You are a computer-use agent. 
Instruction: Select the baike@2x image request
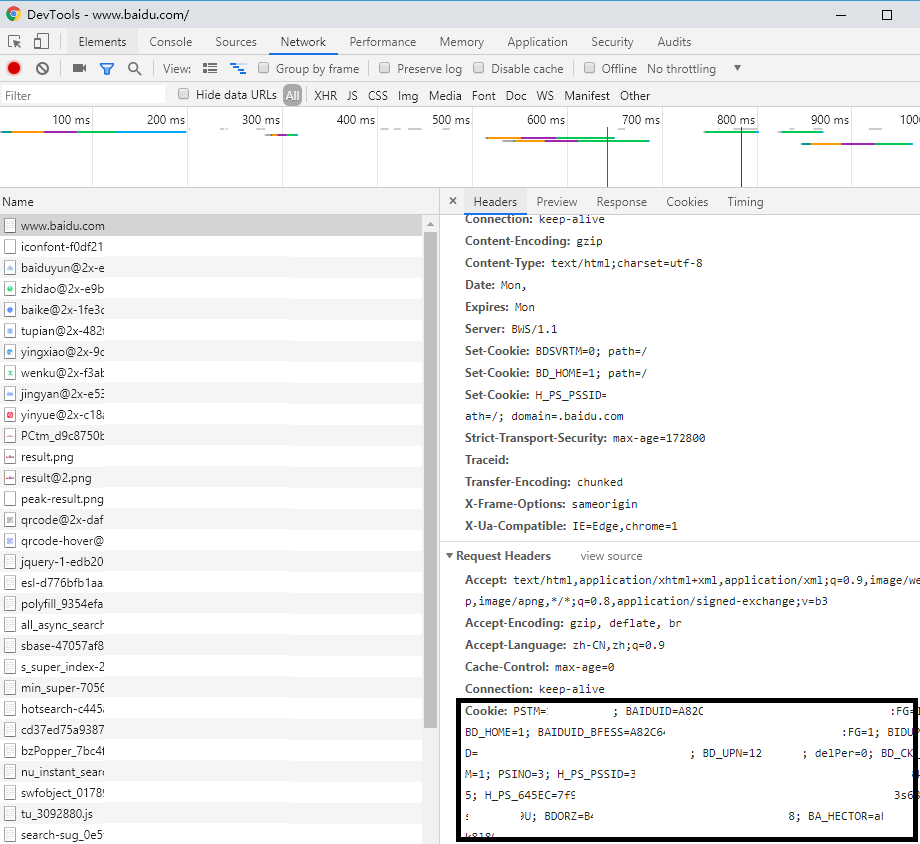[211, 310]
